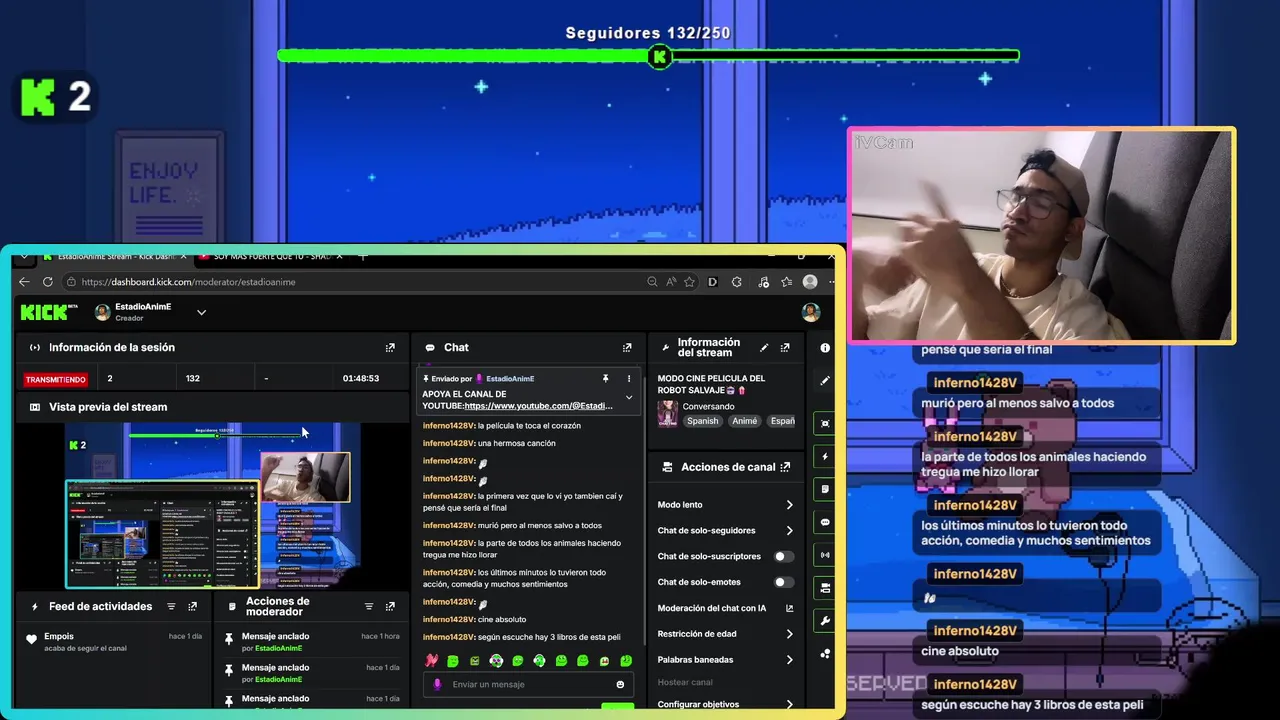The height and width of the screenshot is (720, 1280).
Task: Reload the Kick dashboard page
Action: pyautogui.click(x=47, y=282)
